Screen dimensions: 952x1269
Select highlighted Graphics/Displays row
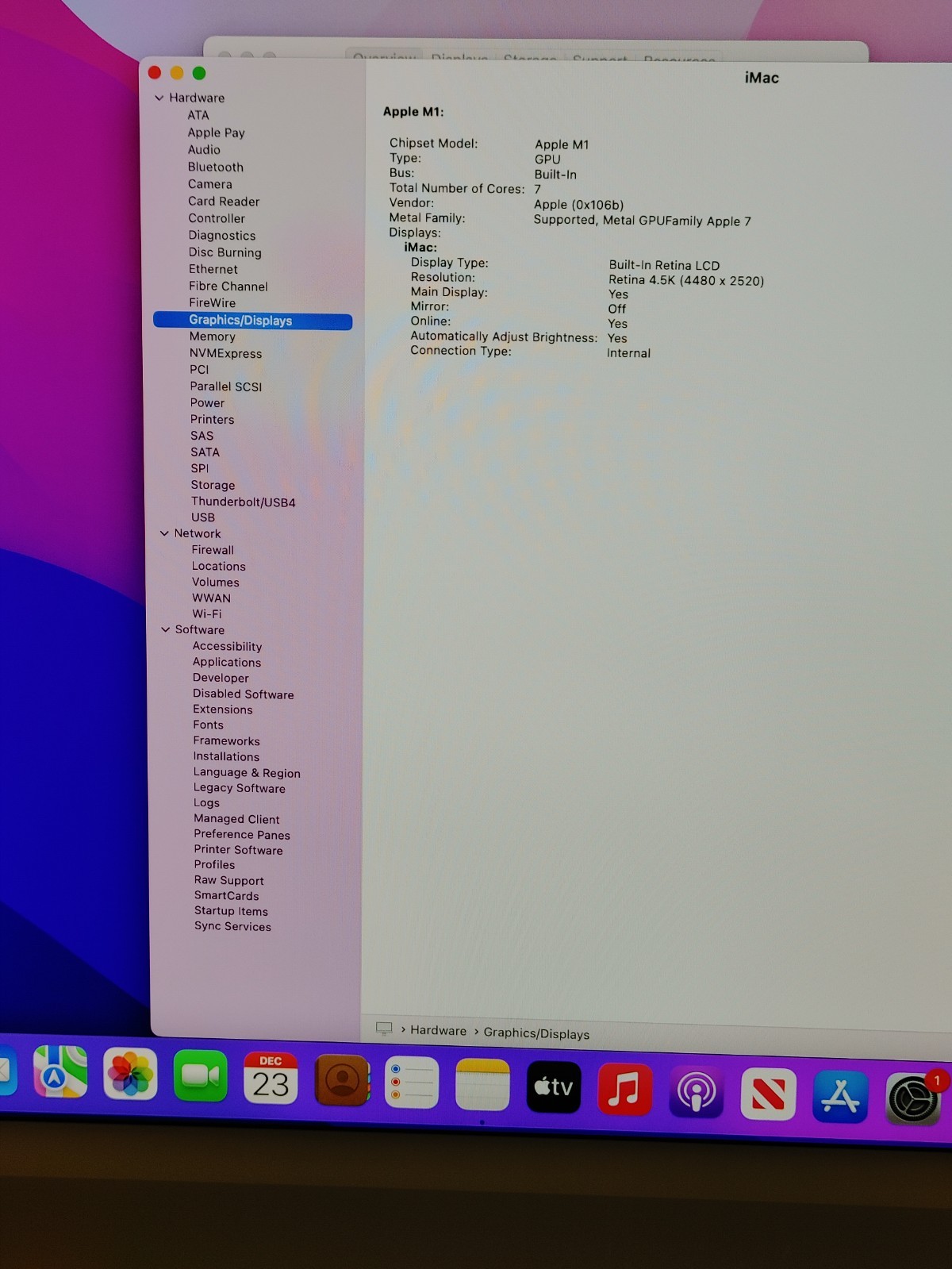point(252,321)
